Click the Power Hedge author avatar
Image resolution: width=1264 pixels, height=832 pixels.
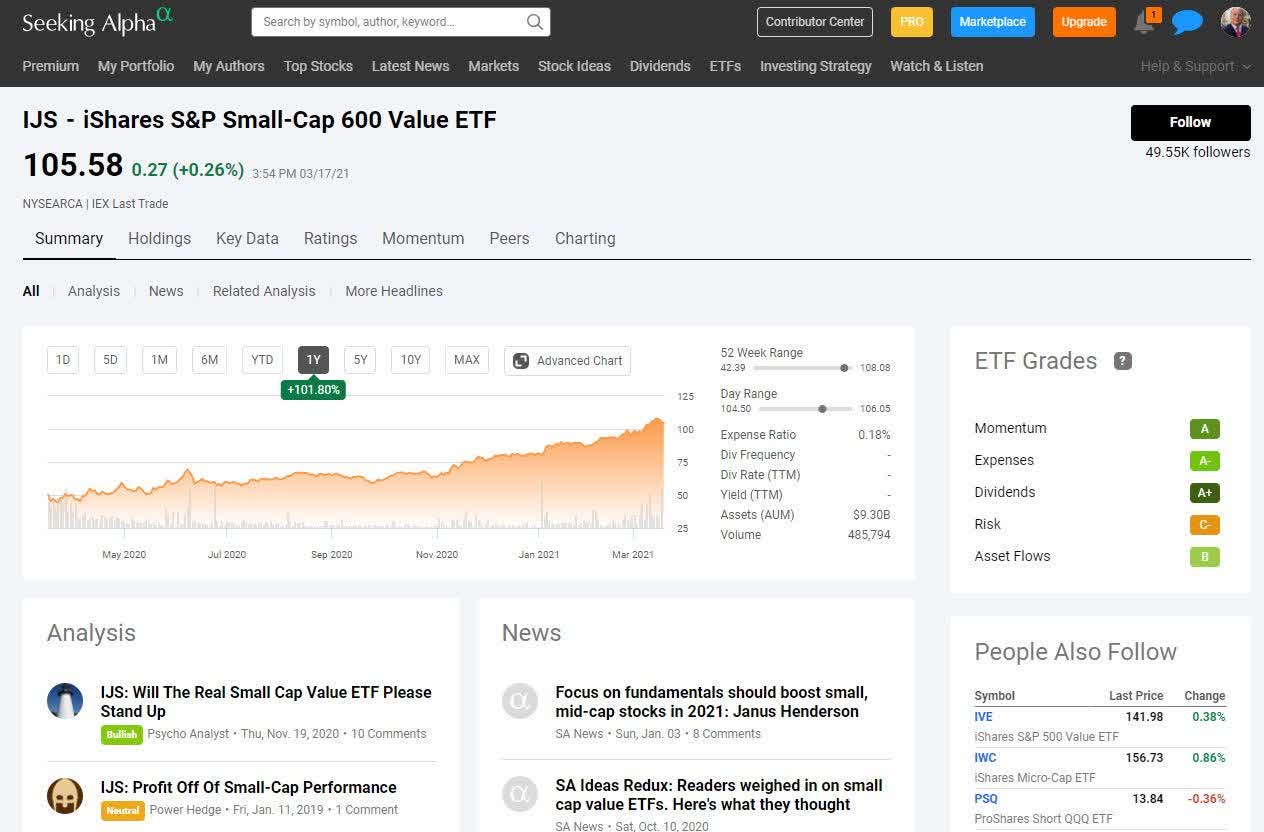tap(65, 796)
